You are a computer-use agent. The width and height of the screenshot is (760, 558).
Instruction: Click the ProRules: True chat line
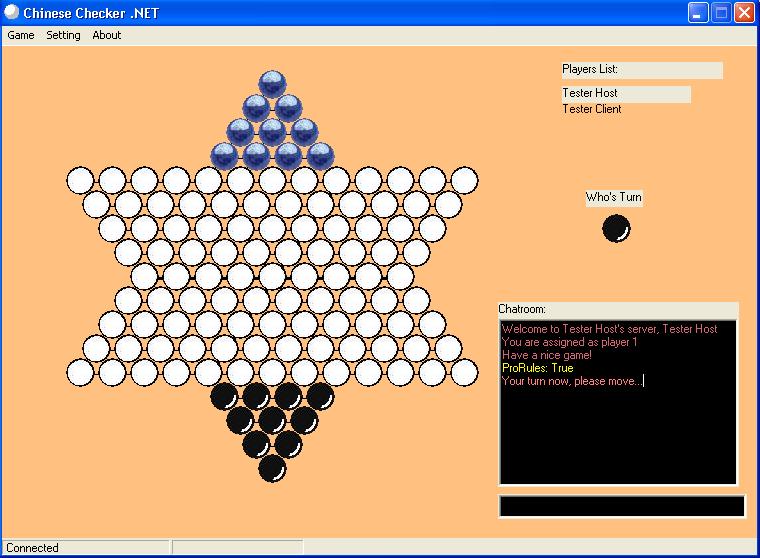coord(538,368)
